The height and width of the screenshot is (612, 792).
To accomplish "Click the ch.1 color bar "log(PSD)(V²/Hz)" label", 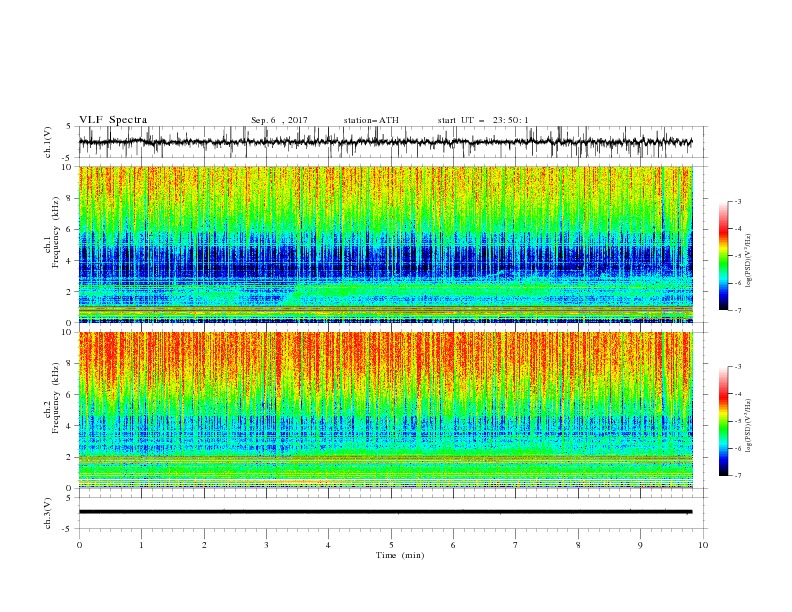I will click(749, 261).
